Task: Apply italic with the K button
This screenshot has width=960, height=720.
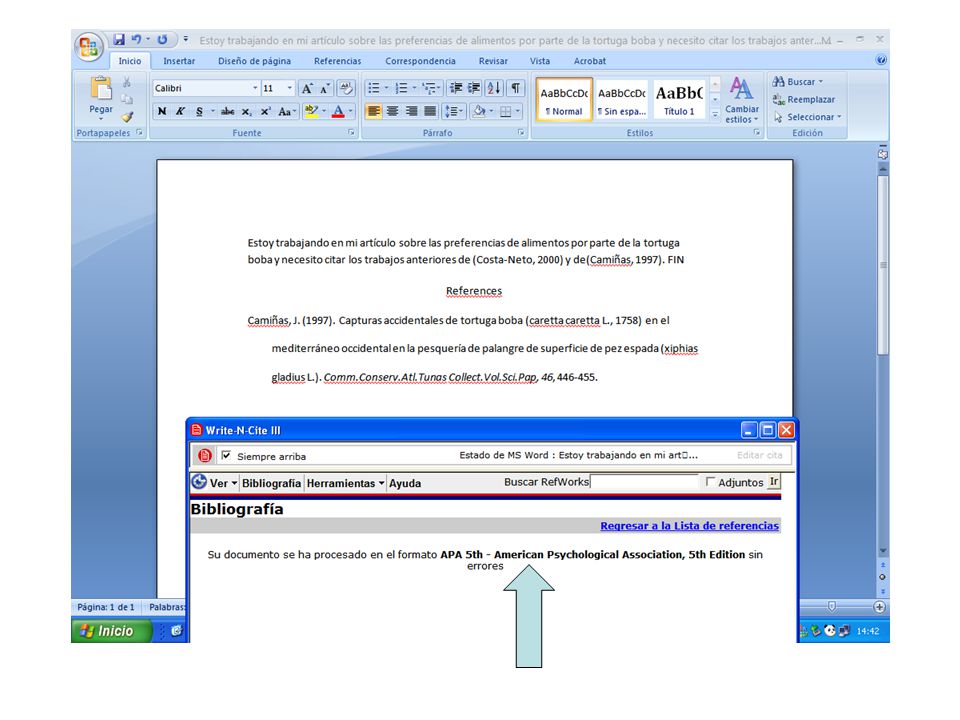Action: (x=180, y=111)
